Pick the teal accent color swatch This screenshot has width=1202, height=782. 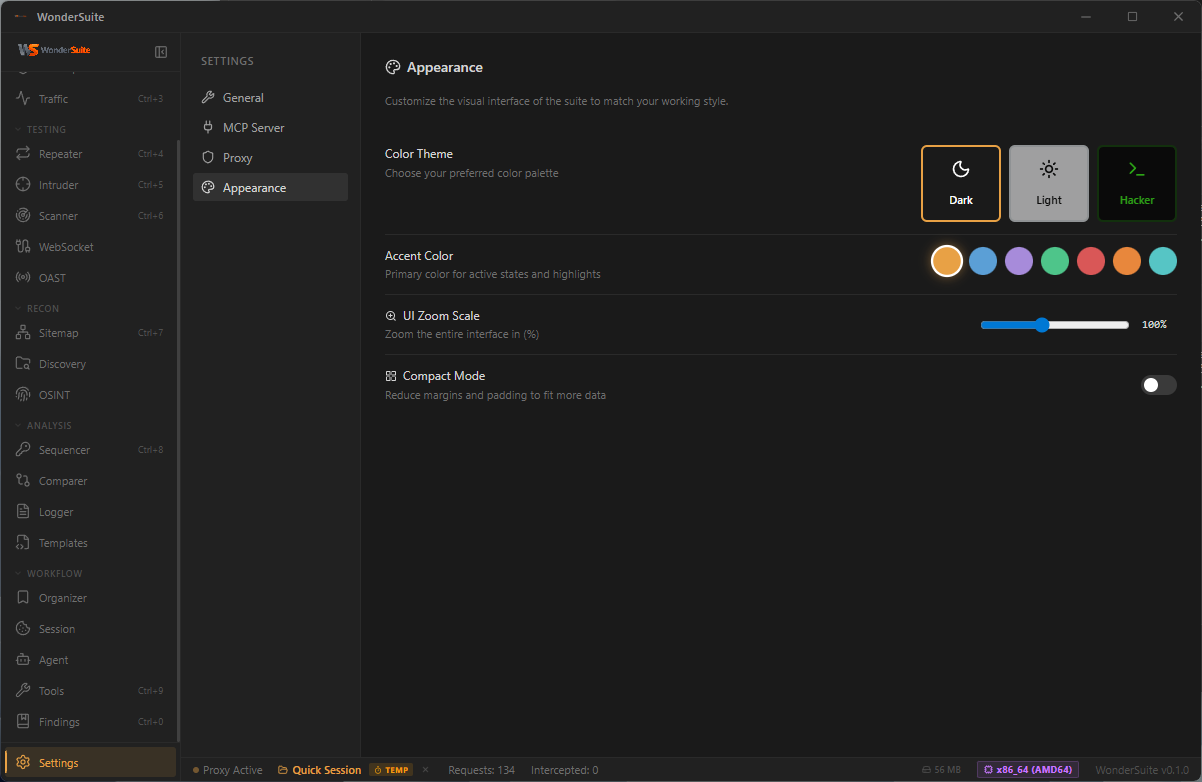[x=1163, y=261]
